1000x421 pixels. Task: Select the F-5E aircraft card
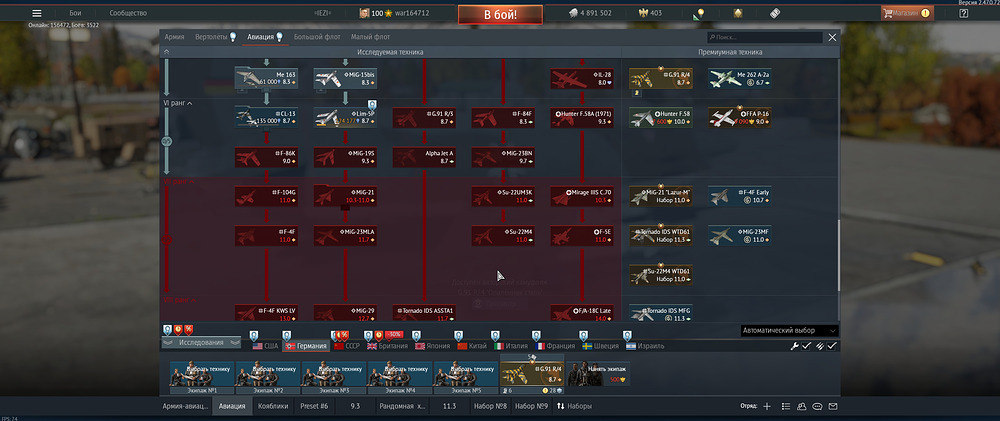tap(582, 235)
